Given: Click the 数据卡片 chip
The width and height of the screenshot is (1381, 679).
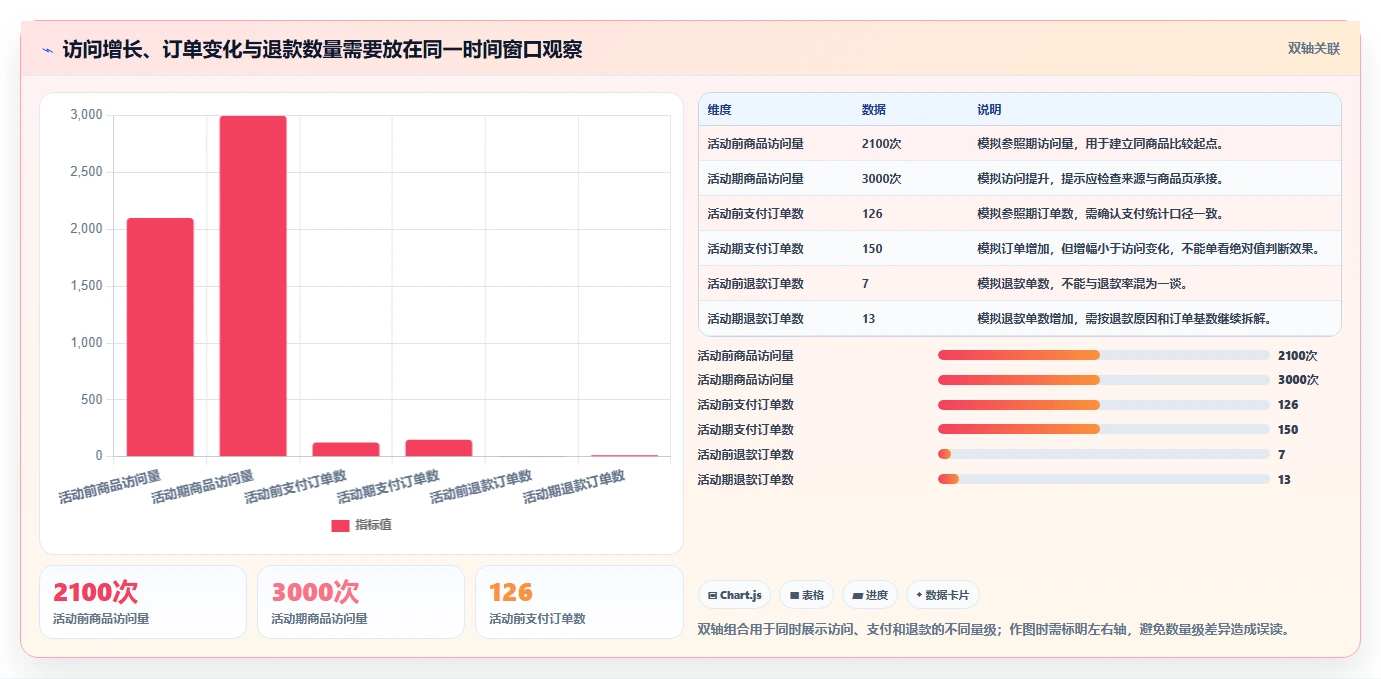Looking at the screenshot, I should [x=942, y=595].
